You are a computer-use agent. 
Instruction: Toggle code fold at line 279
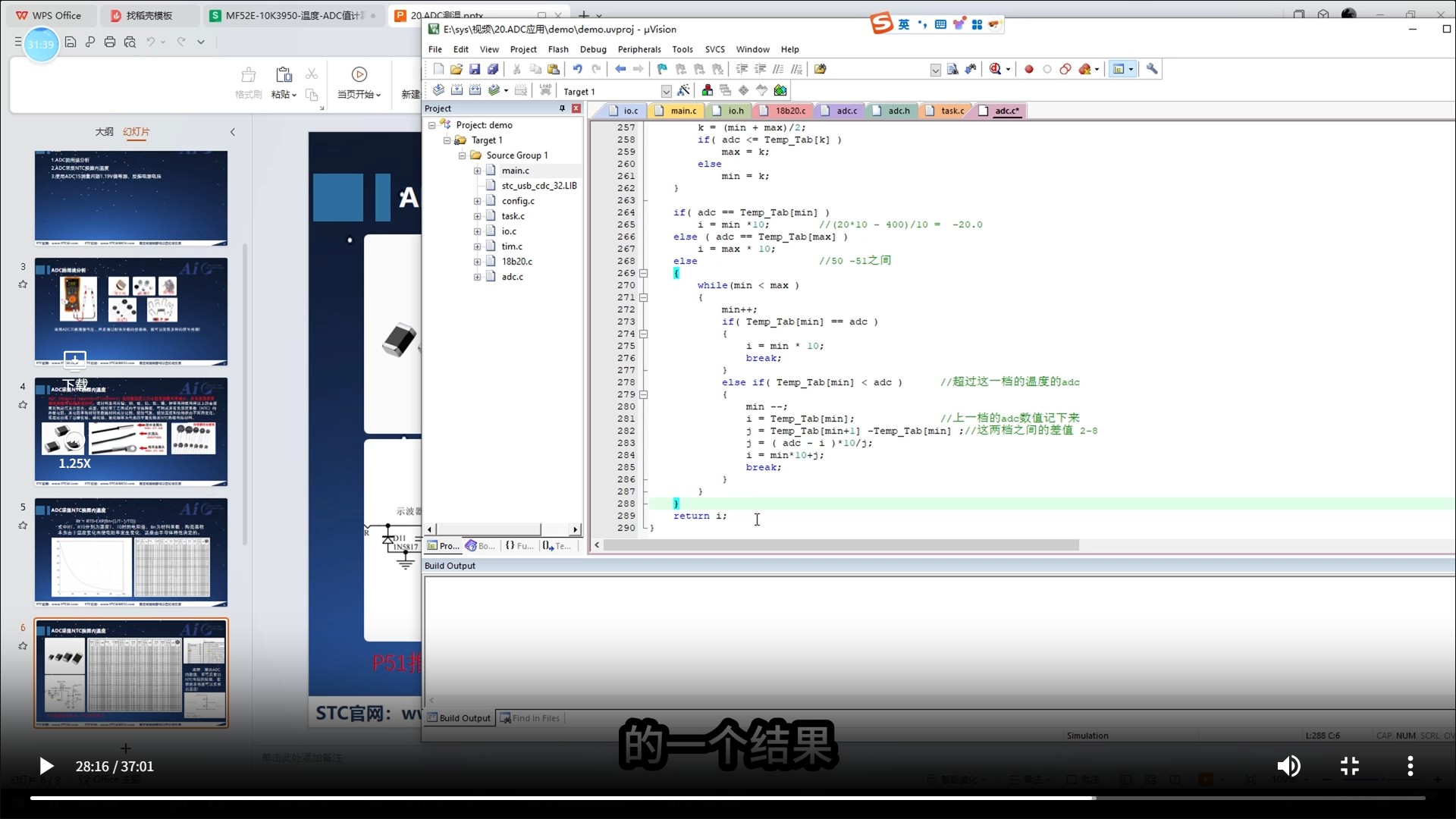click(643, 394)
